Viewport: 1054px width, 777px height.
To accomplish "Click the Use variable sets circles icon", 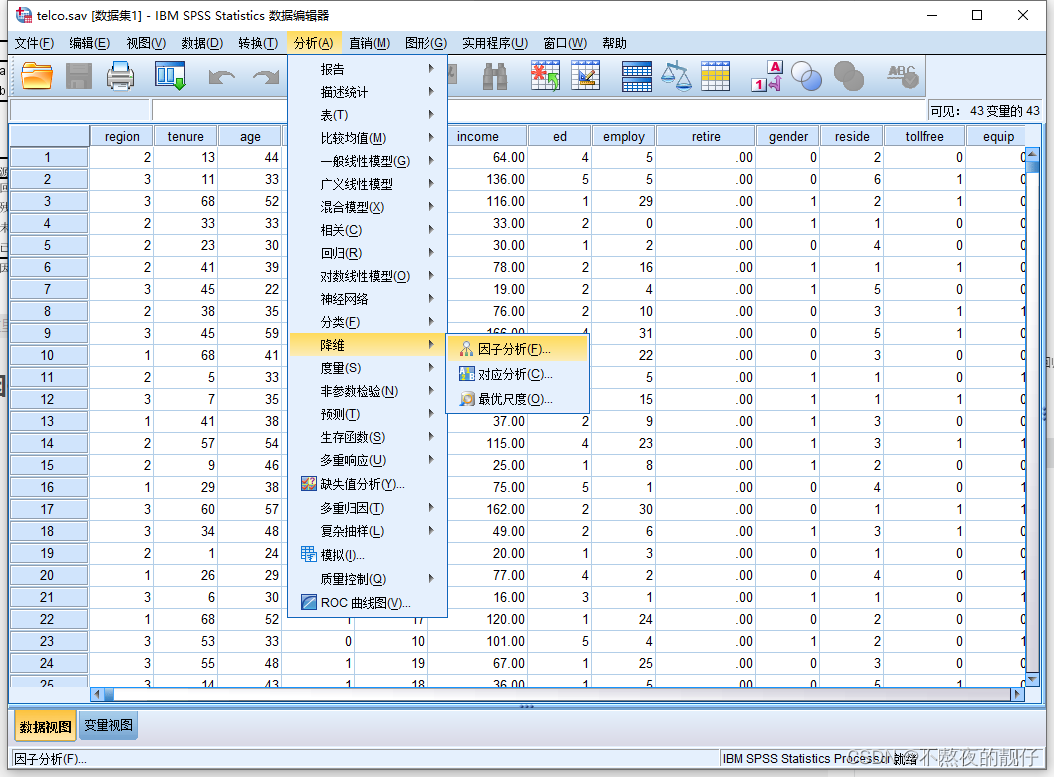I will (807, 76).
